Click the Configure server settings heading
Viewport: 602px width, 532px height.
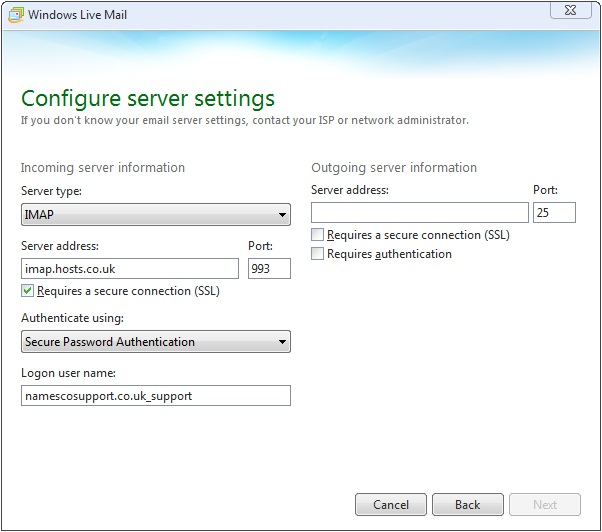[148, 99]
